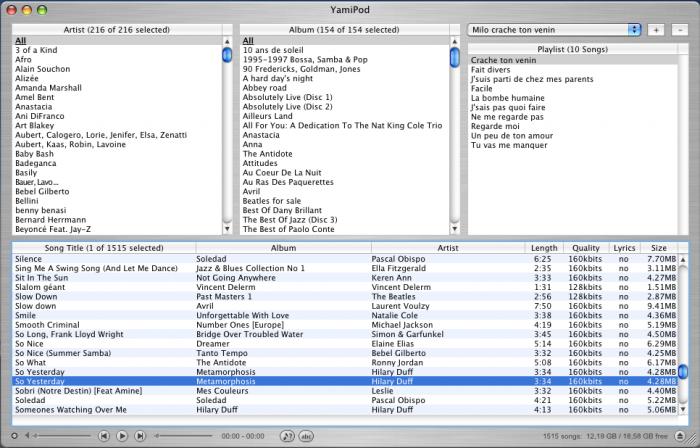Click the playback progress slider
Screen dimensions: 700x448
[x=185, y=436]
